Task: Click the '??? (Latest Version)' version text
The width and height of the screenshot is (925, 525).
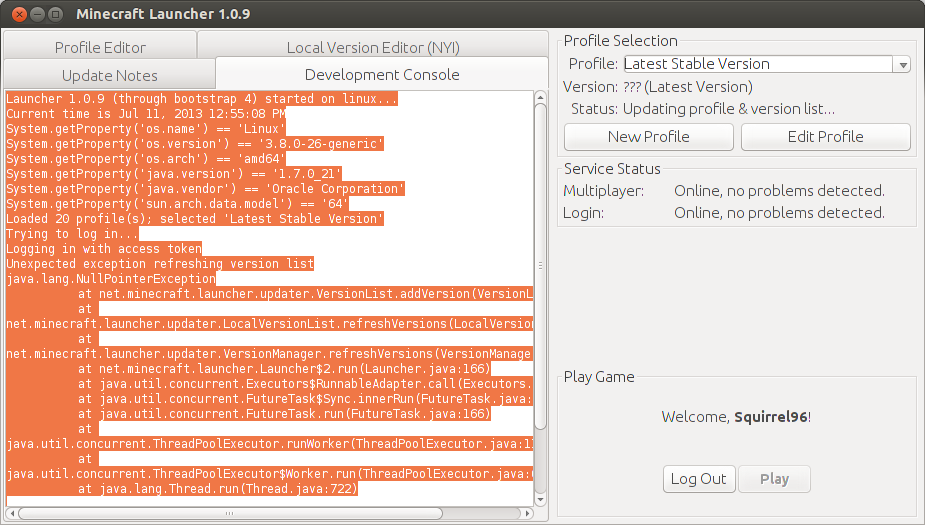Action: click(688, 87)
